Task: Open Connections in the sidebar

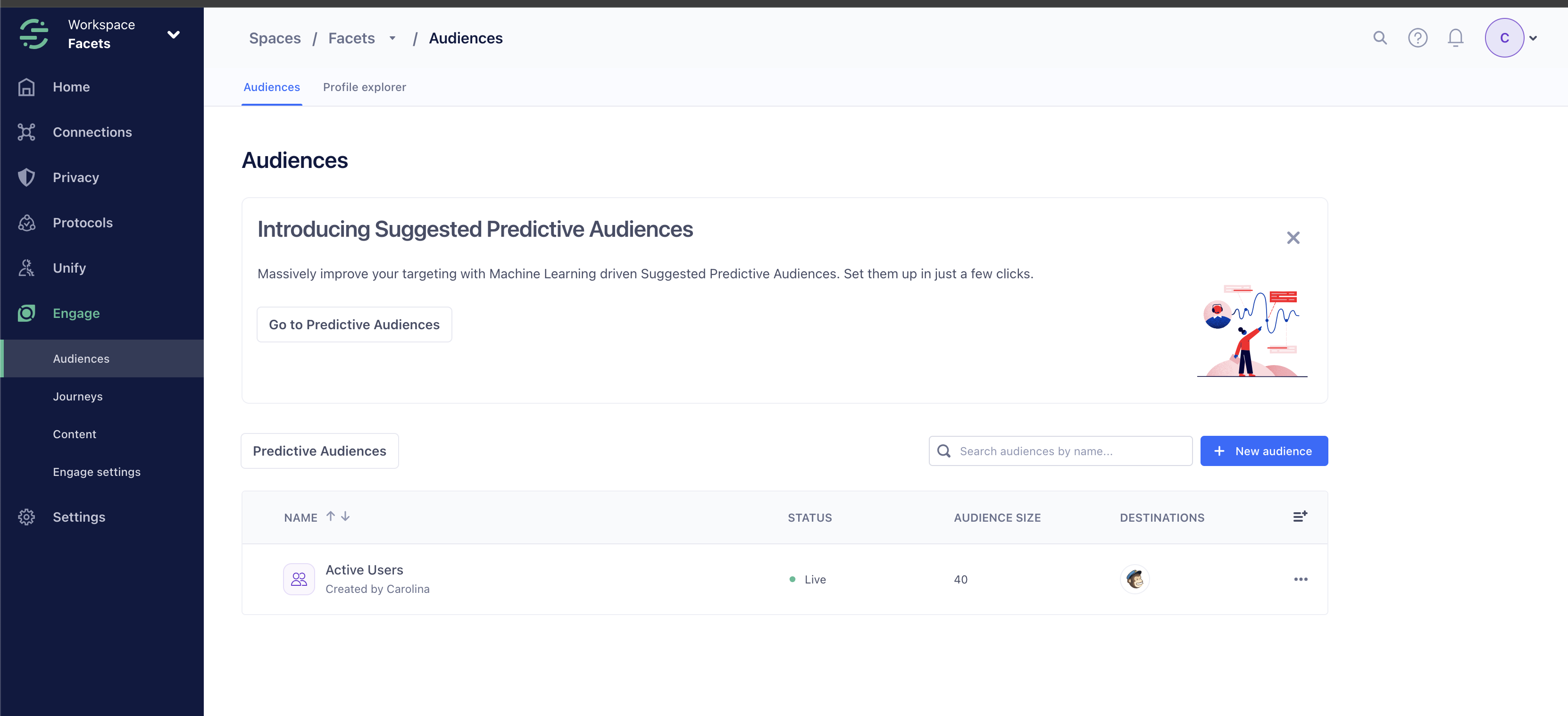Action: [92, 132]
